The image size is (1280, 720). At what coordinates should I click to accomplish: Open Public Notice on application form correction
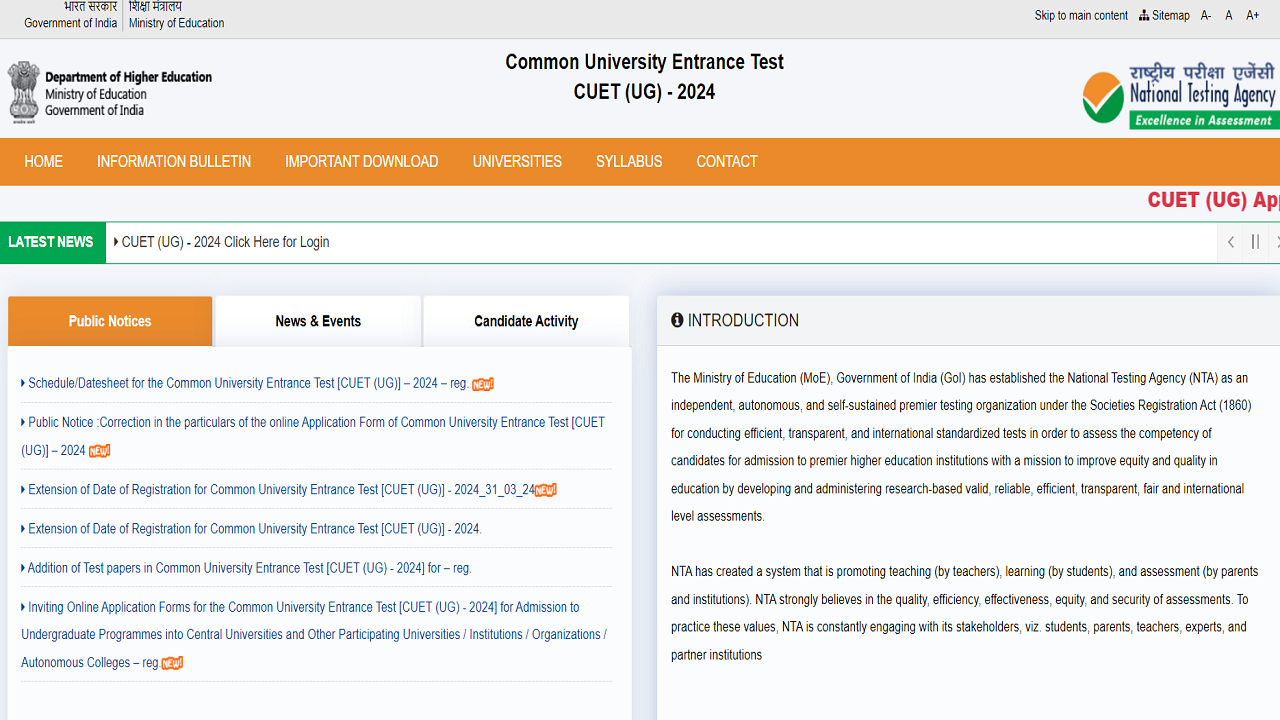tap(313, 436)
